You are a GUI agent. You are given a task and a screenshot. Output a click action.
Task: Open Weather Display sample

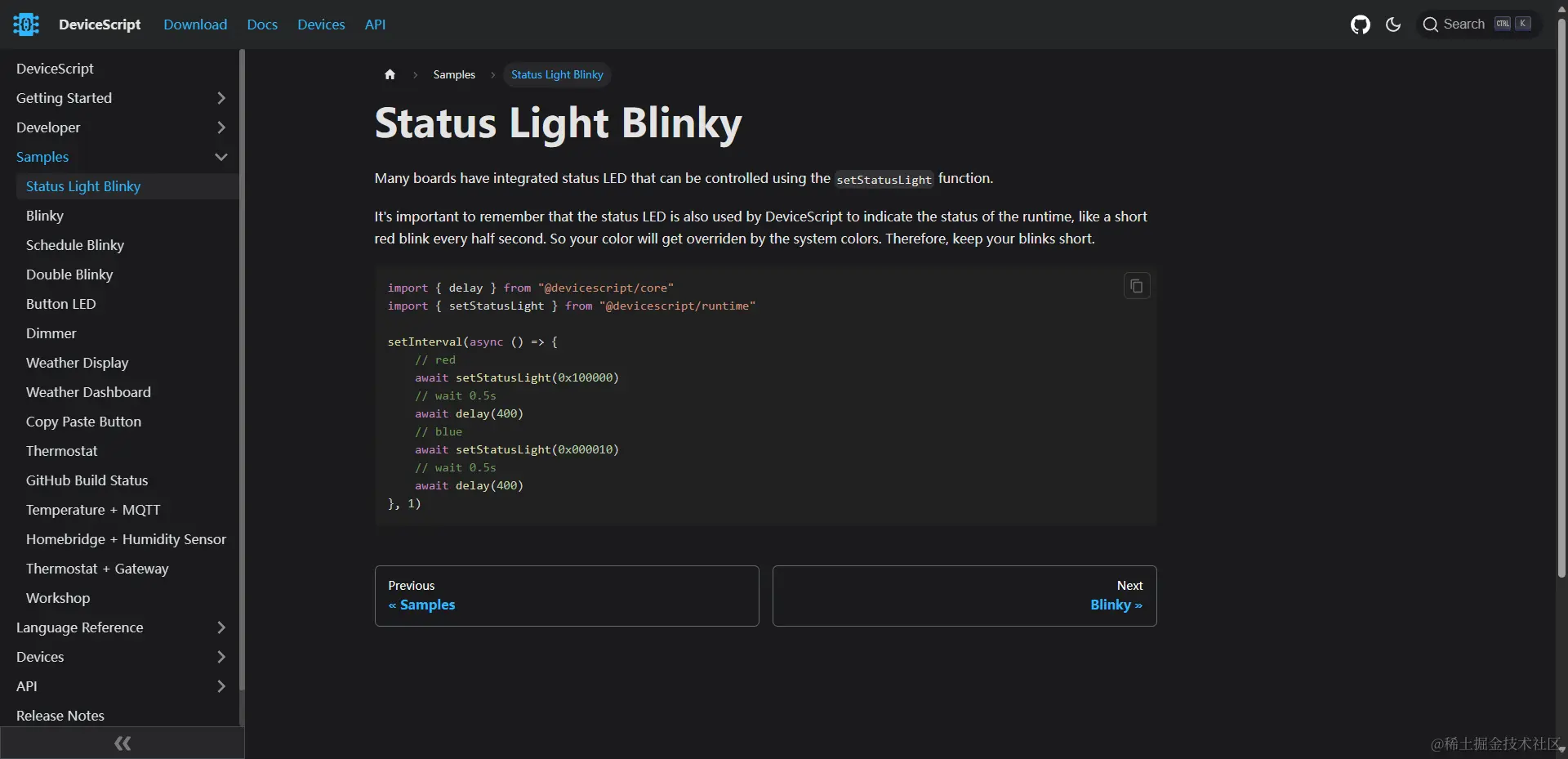pyautogui.click(x=78, y=363)
